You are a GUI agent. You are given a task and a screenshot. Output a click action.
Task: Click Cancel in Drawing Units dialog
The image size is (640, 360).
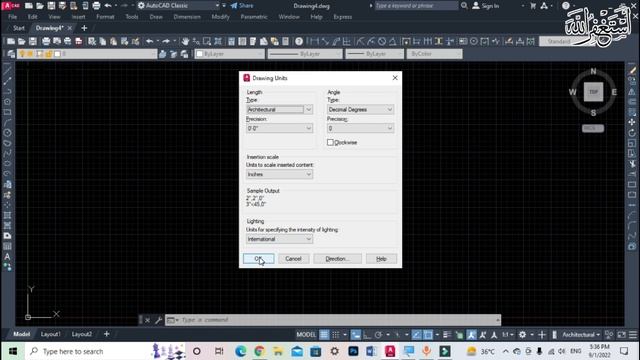293,259
